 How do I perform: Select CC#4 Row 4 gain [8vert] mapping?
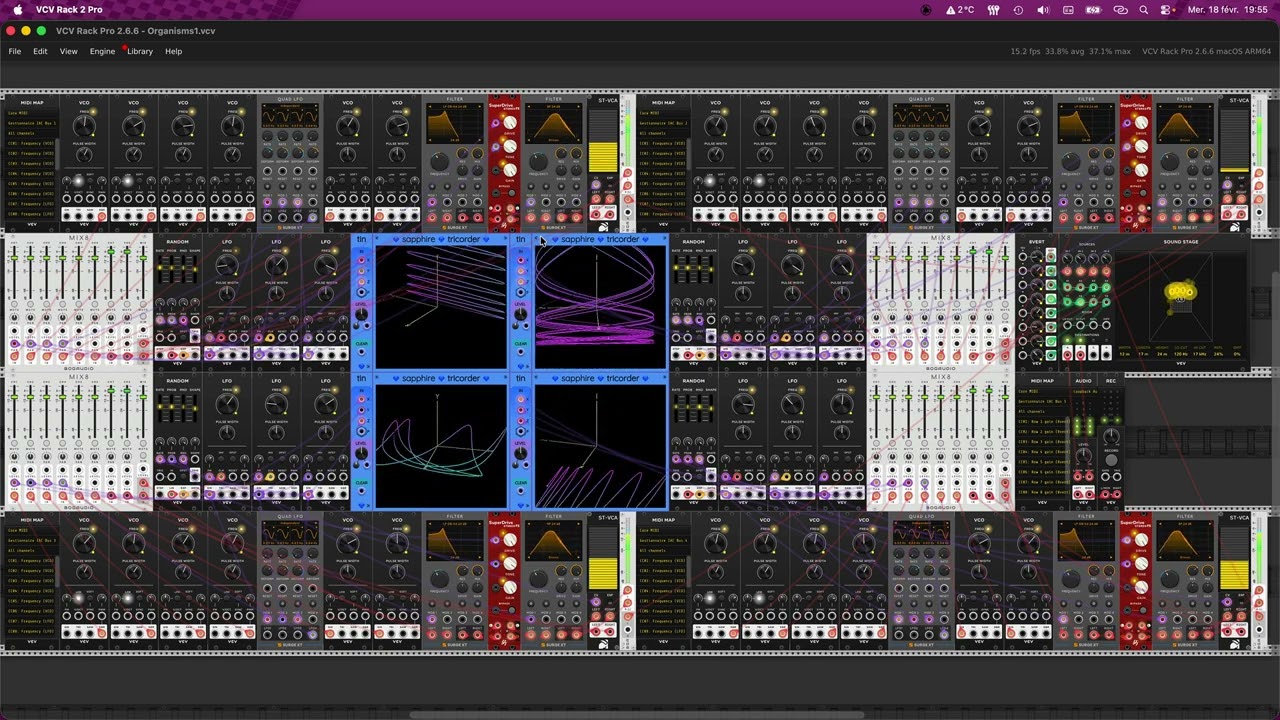pyautogui.click(x=1042, y=453)
